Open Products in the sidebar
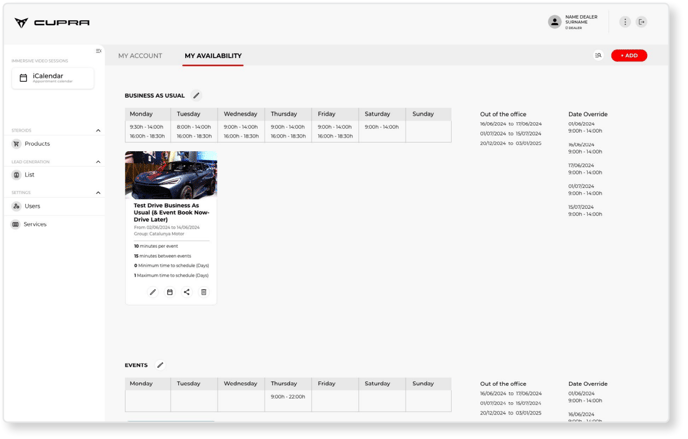 (37, 144)
